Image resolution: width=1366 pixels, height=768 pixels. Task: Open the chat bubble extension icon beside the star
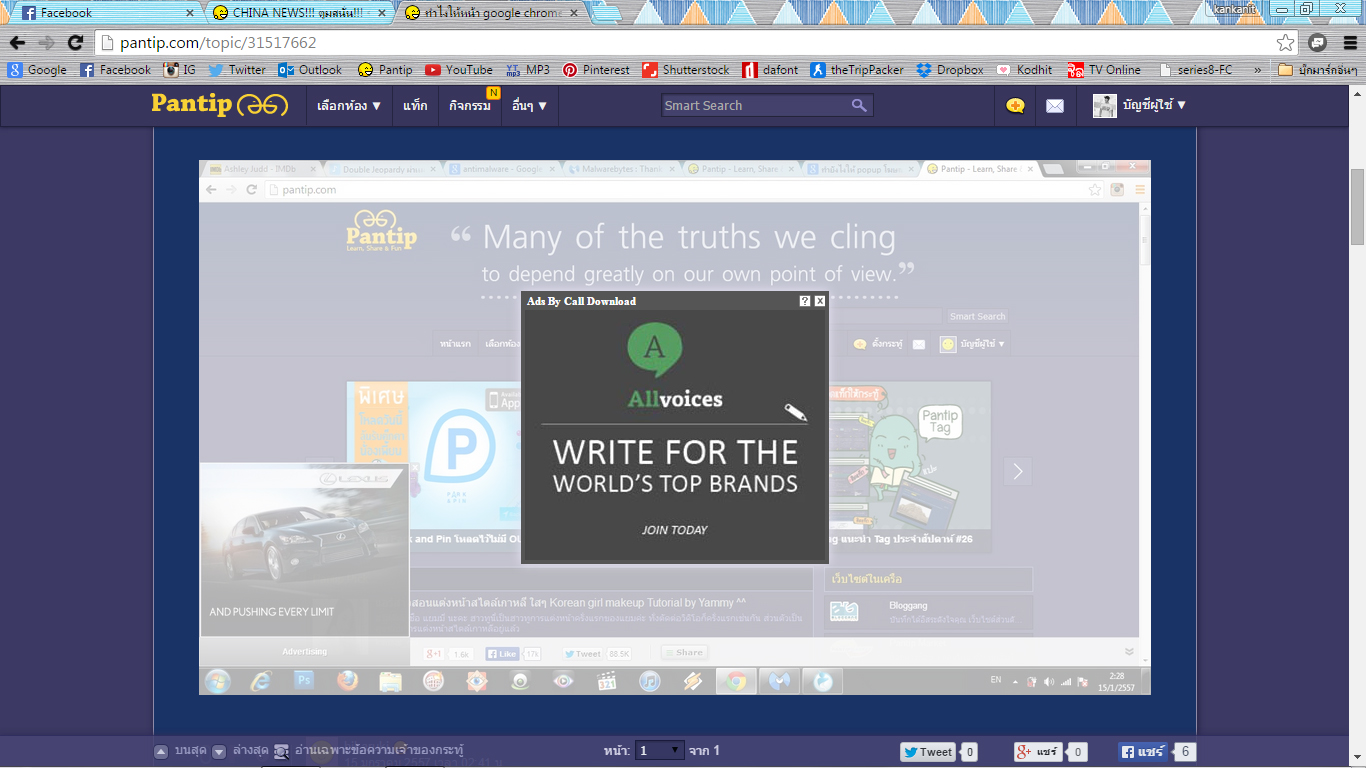click(x=1318, y=43)
